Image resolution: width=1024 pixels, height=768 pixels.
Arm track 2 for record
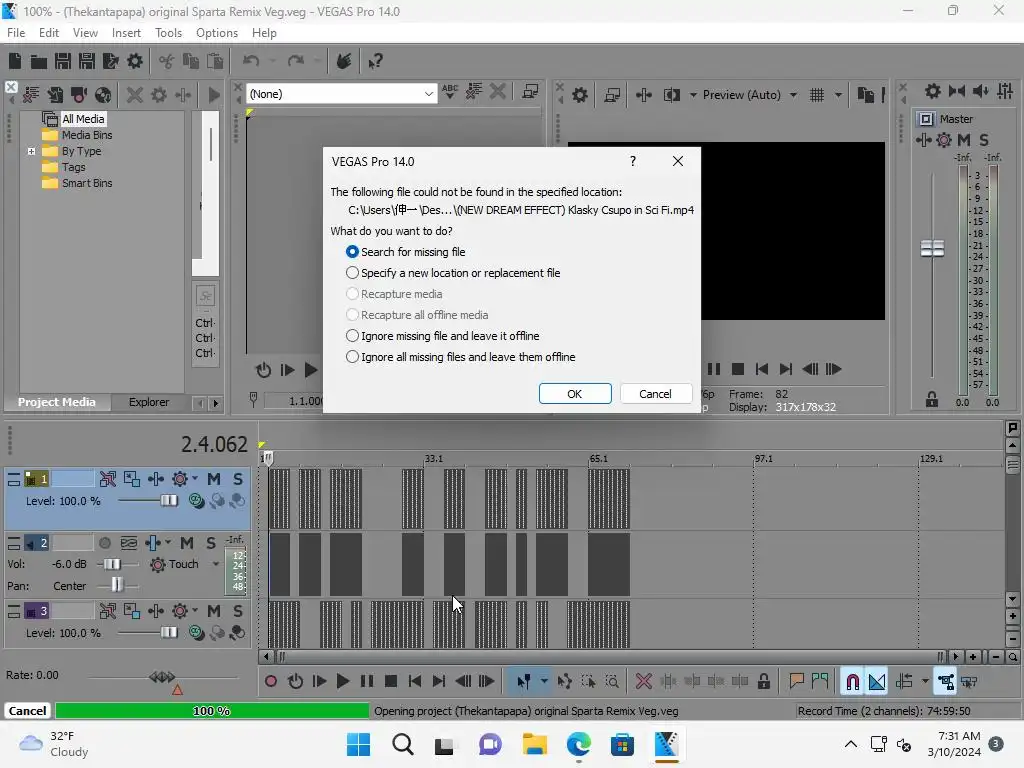[x=104, y=543]
